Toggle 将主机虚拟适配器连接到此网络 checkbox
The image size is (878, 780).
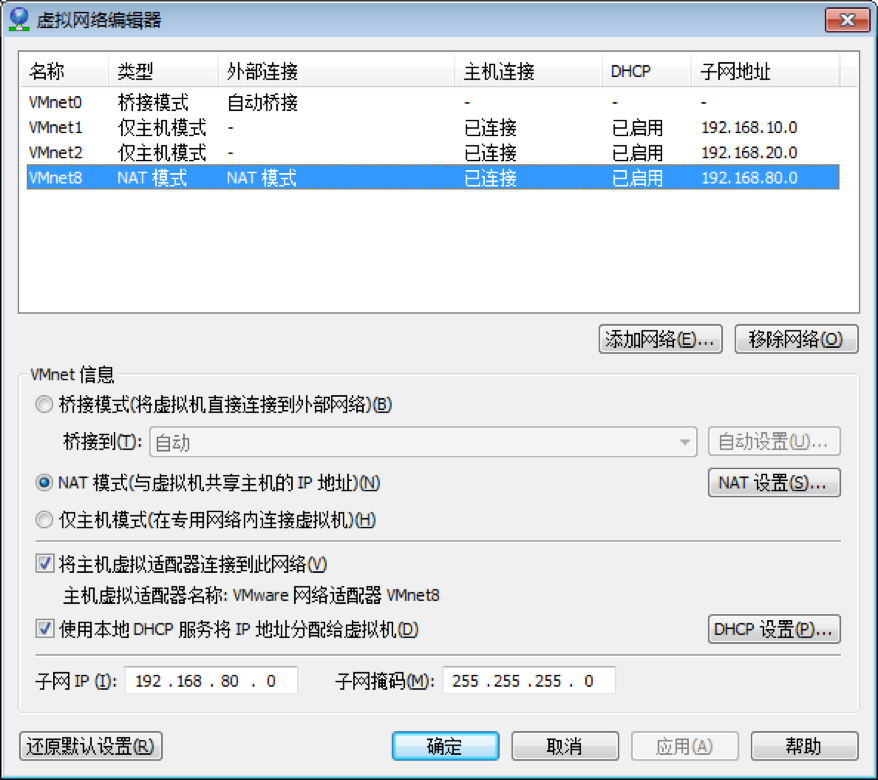(x=45, y=563)
